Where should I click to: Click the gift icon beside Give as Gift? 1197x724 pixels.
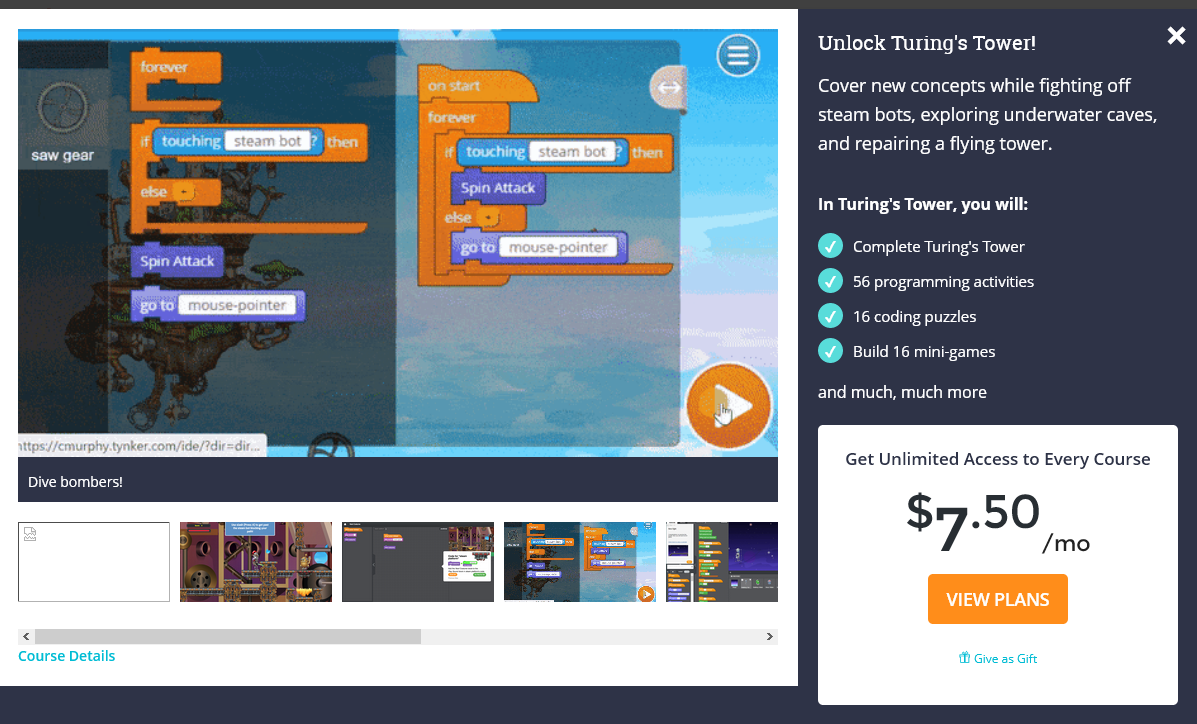(964, 658)
